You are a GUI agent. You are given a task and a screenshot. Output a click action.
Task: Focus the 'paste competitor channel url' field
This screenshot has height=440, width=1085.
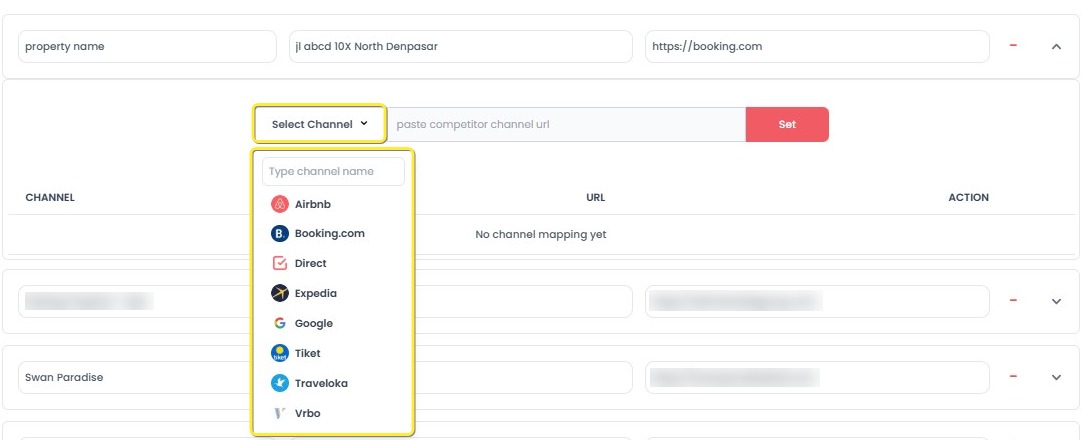(566, 125)
